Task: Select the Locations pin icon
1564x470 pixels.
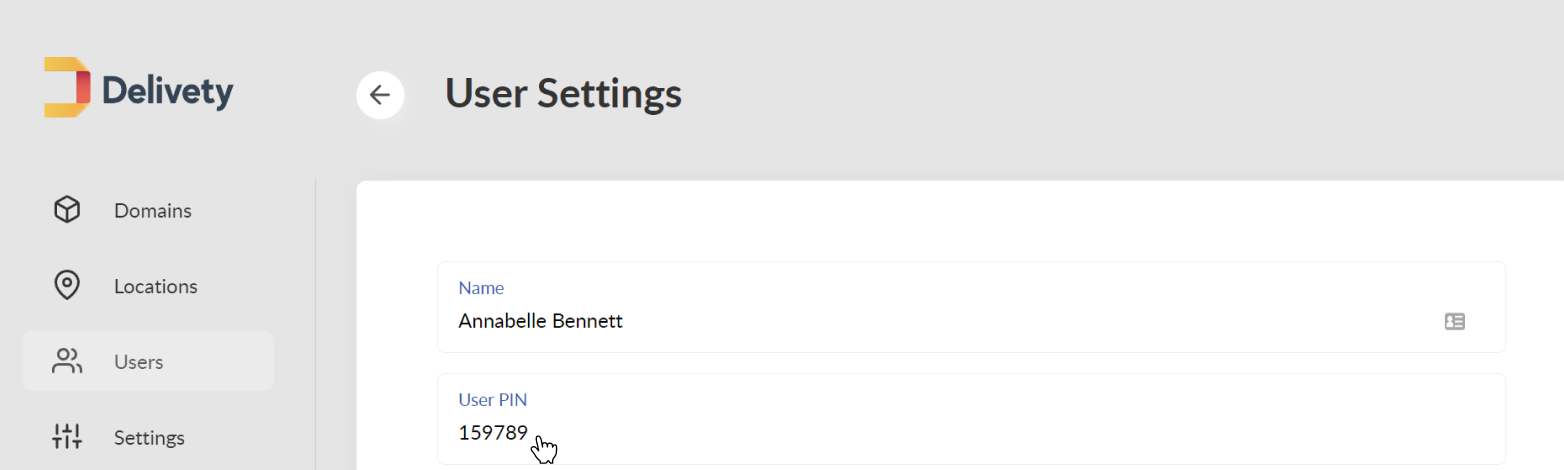Action: tap(67, 286)
